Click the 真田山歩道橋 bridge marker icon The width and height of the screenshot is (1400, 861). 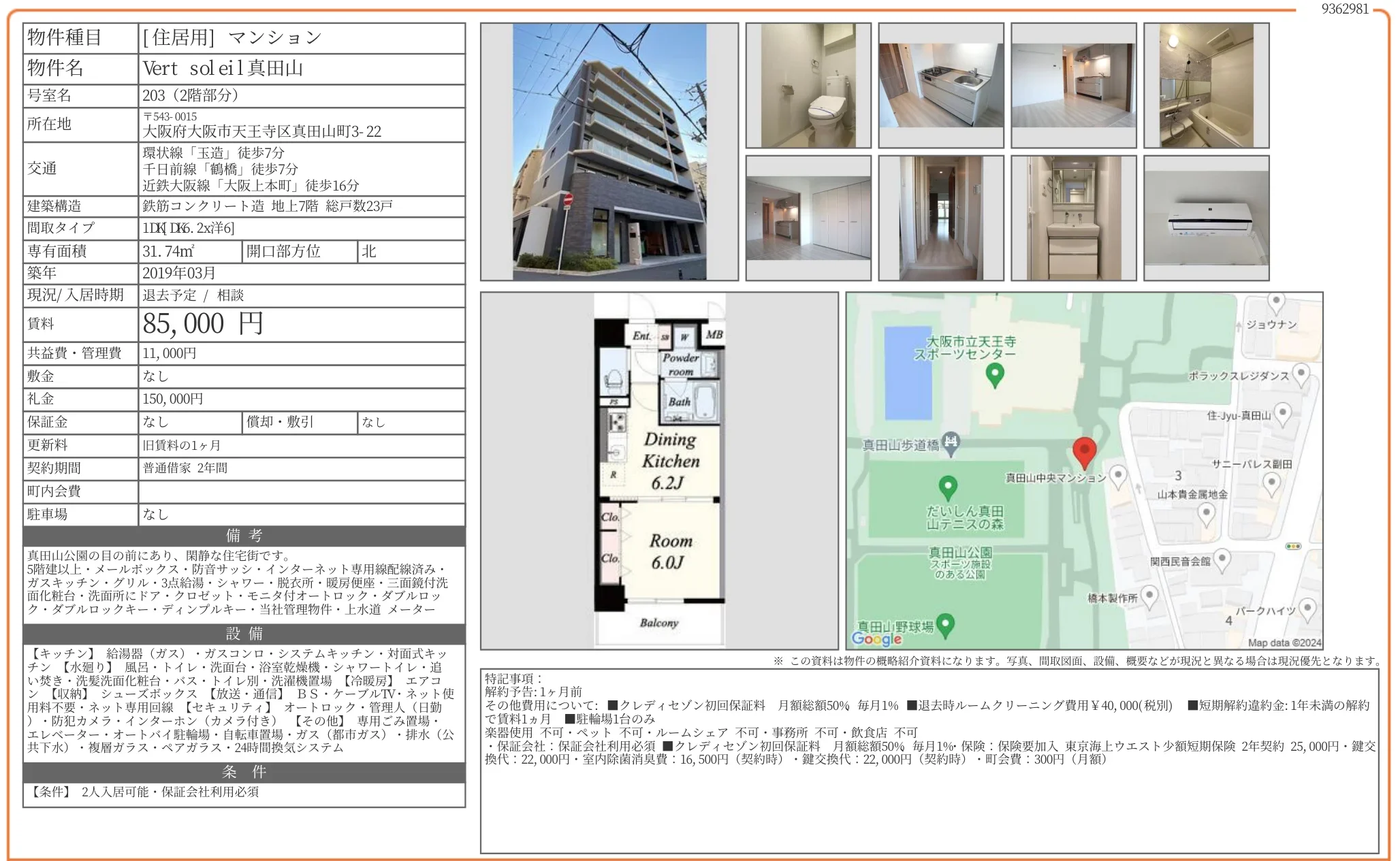click(951, 442)
